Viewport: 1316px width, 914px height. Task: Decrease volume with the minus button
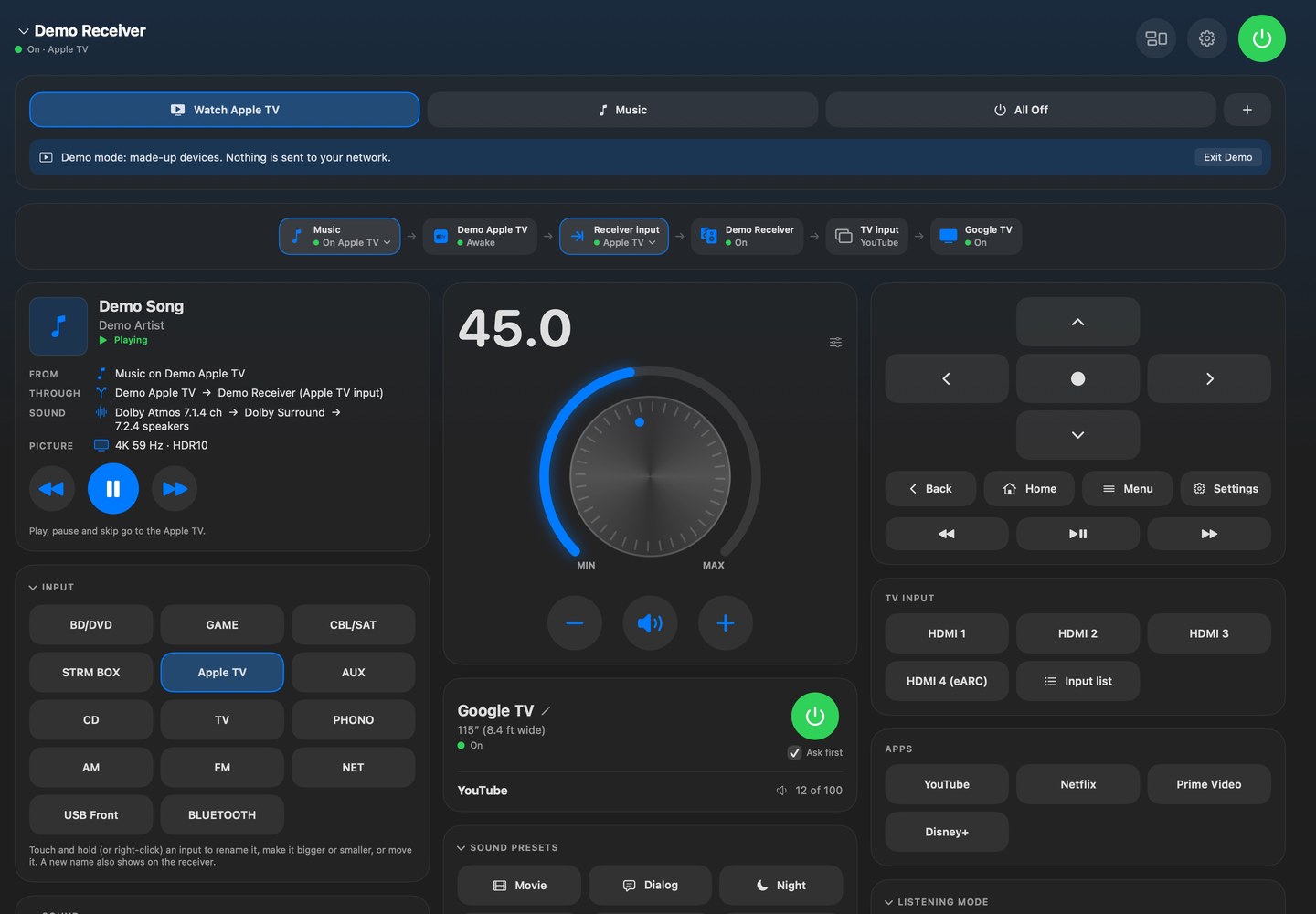click(x=575, y=623)
